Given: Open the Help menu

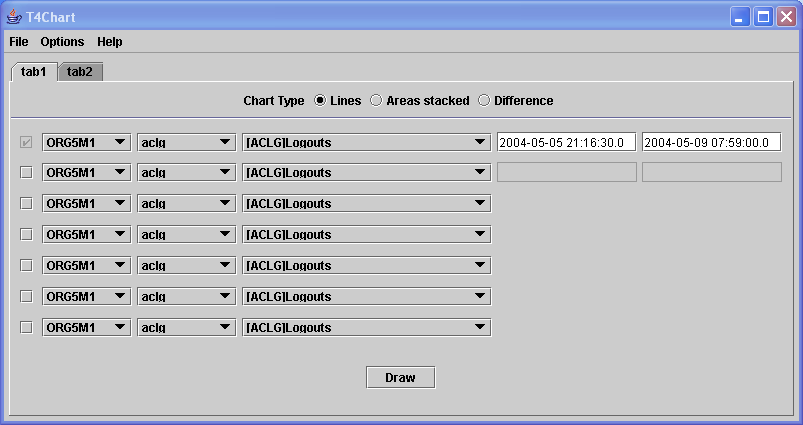Looking at the screenshot, I should point(110,42).
